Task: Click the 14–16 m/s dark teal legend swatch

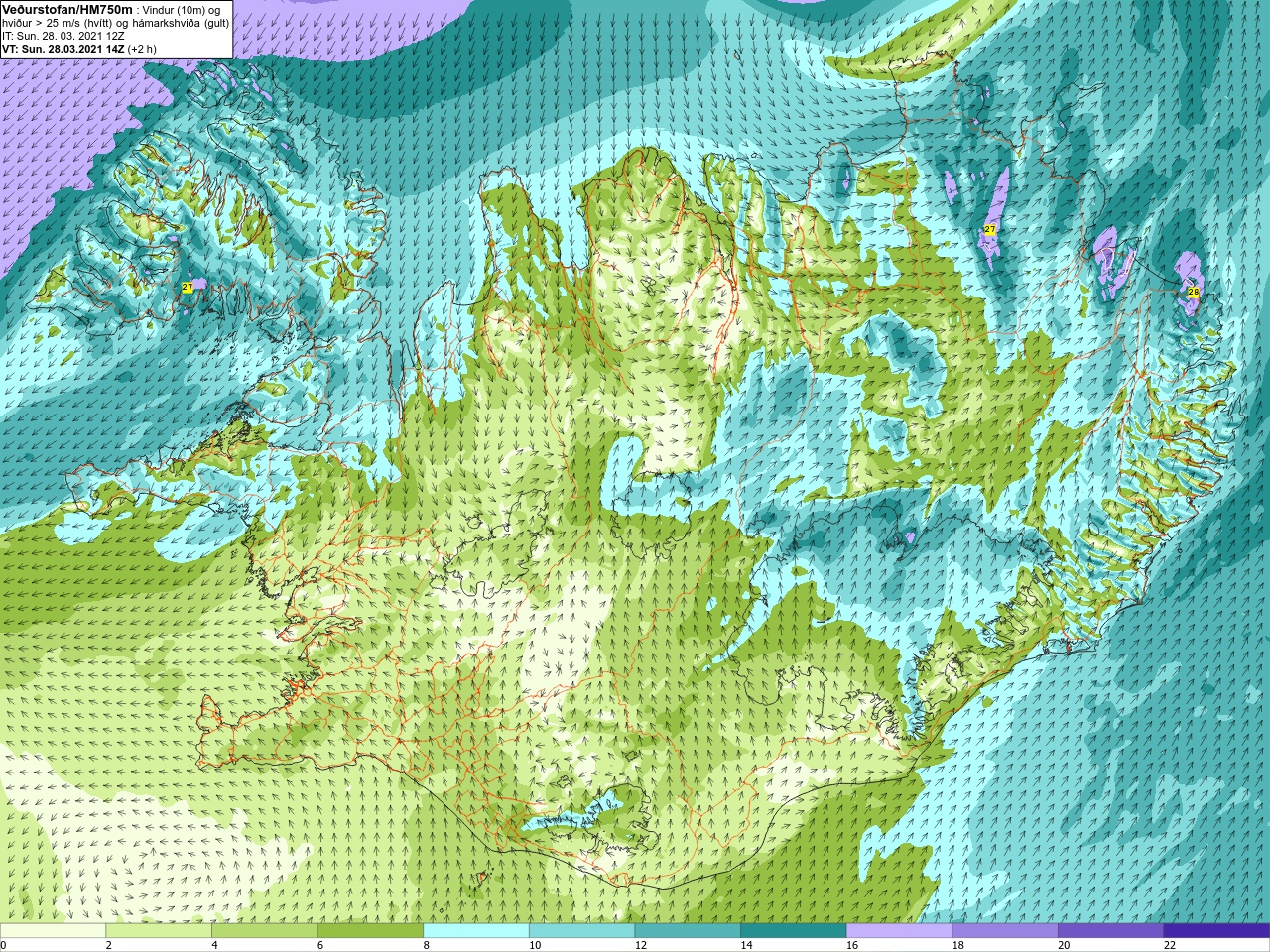Action: pos(794,931)
